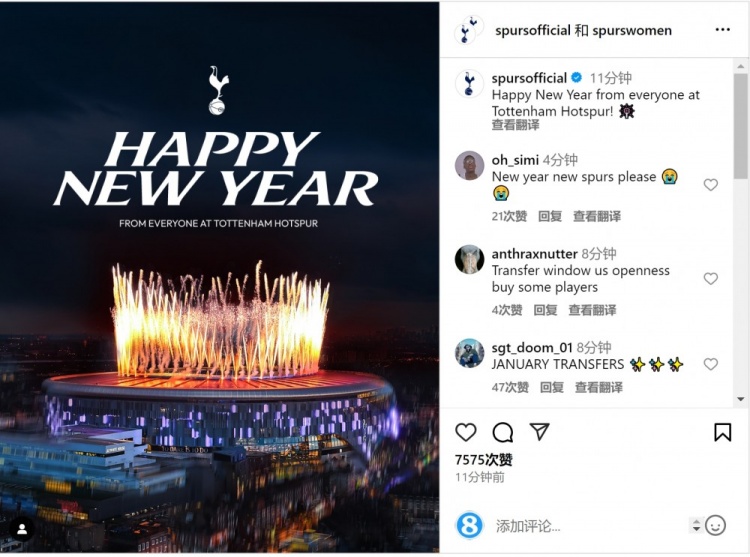This screenshot has width=750, height=557.
Task: Show tagged accounts via person icon on image
Action: (22, 529)
